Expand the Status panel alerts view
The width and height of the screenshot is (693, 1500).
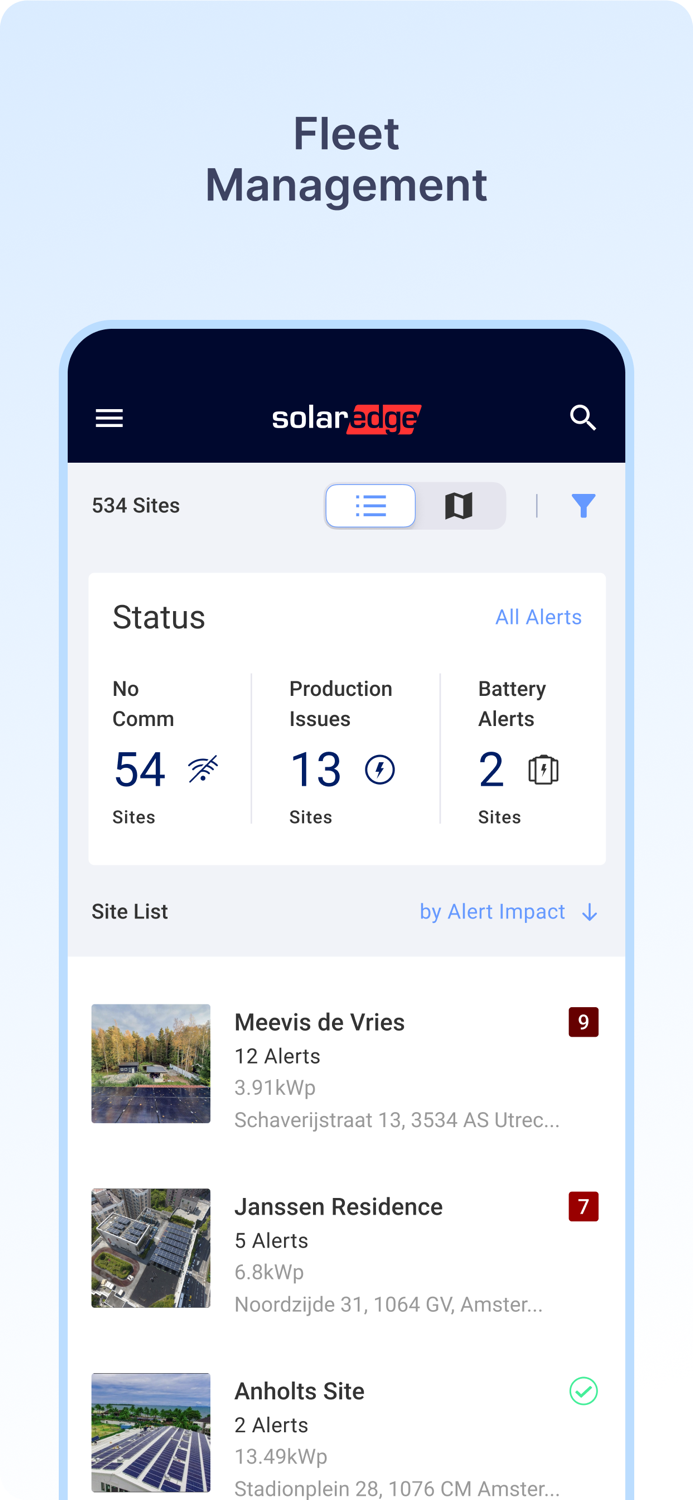[x=538, y=617]
